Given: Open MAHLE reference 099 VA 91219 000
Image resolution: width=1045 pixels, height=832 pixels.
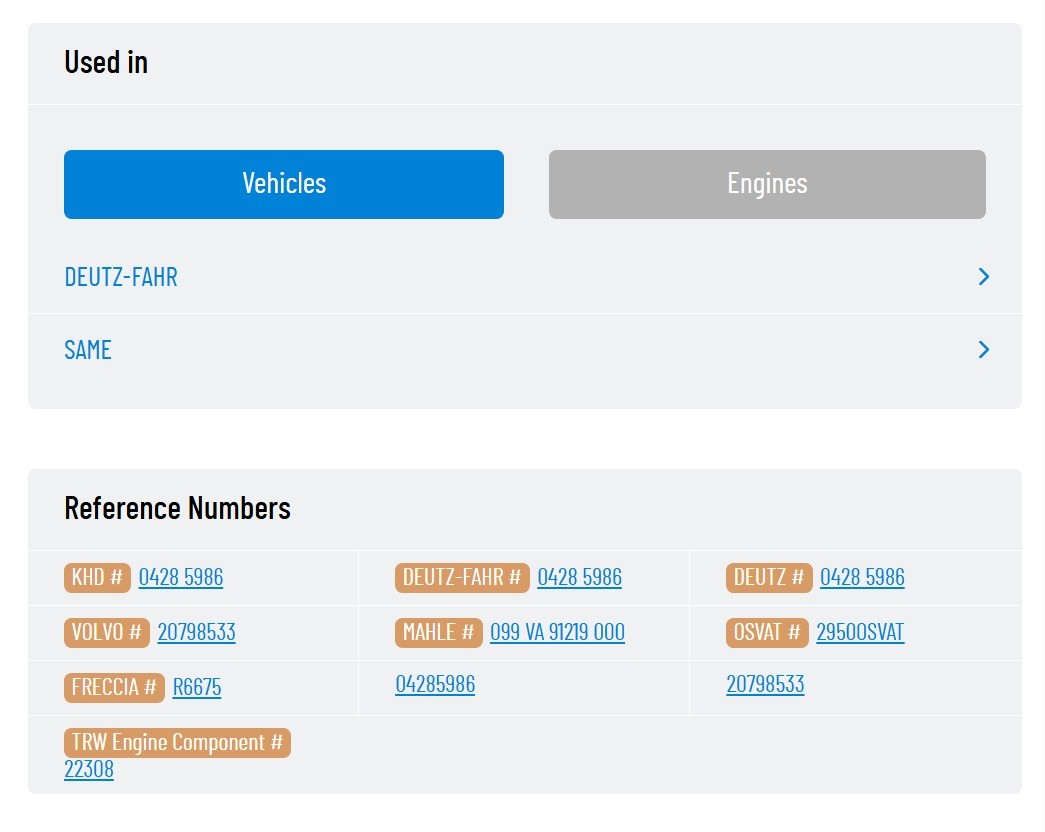Looking at the screenshot, I should [557, 632].
